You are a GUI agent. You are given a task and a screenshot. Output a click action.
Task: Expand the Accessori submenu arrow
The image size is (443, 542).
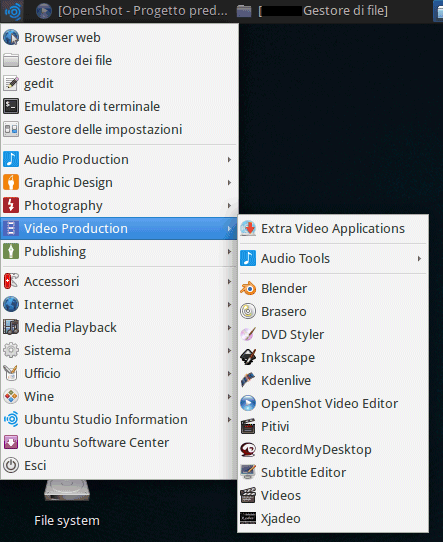click(229, 281)
